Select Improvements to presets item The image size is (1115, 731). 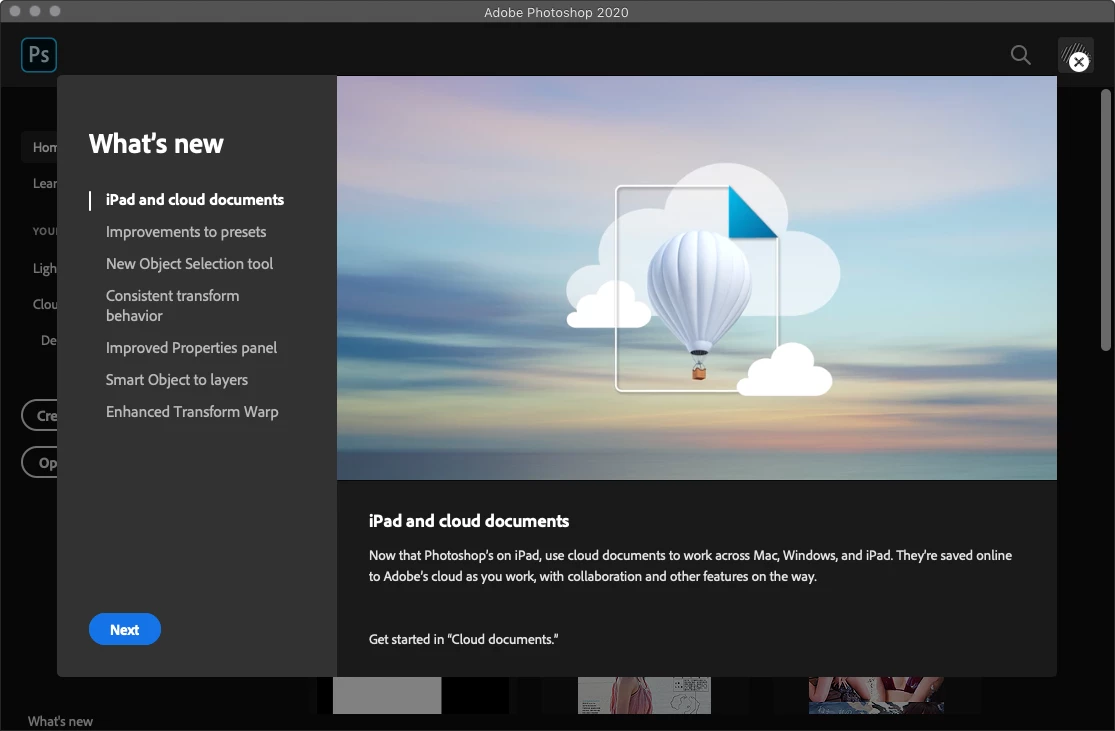tap(186, 232)
